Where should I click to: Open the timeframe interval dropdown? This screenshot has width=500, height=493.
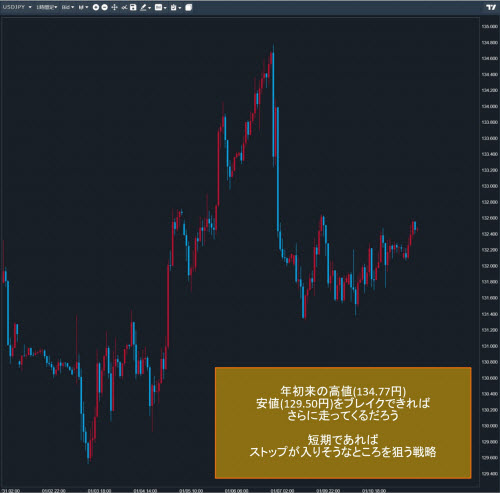pyautogui.click(x=47, y=7)
